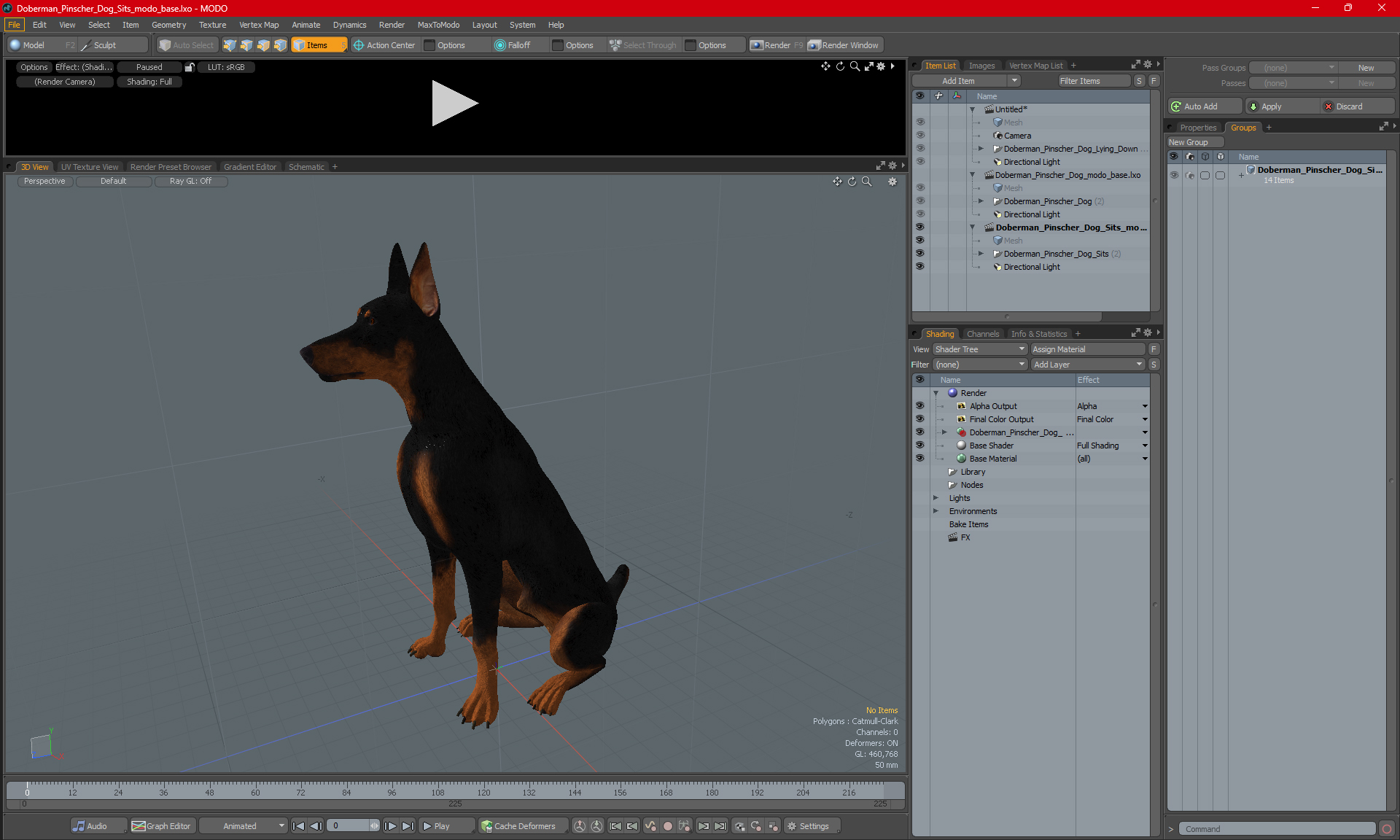The width and height of the screenshot is (1400, 840).
Task: Open the Texture menu
Action: pyautogui.click(x=212, y=25)
